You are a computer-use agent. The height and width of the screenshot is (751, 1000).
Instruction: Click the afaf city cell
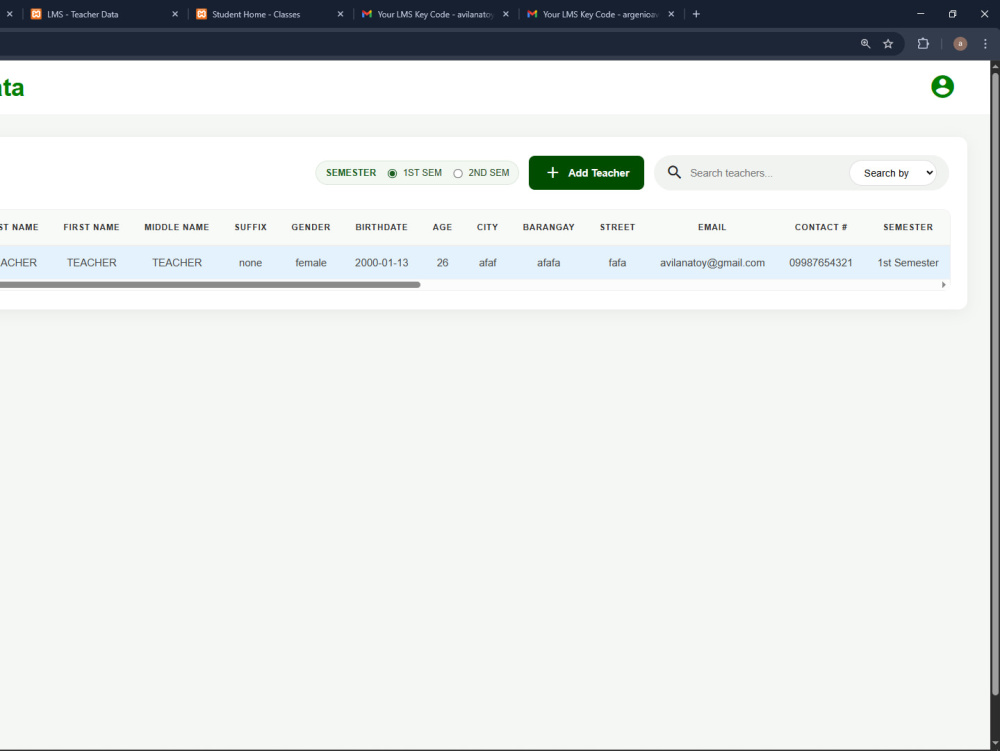(487, 263)
